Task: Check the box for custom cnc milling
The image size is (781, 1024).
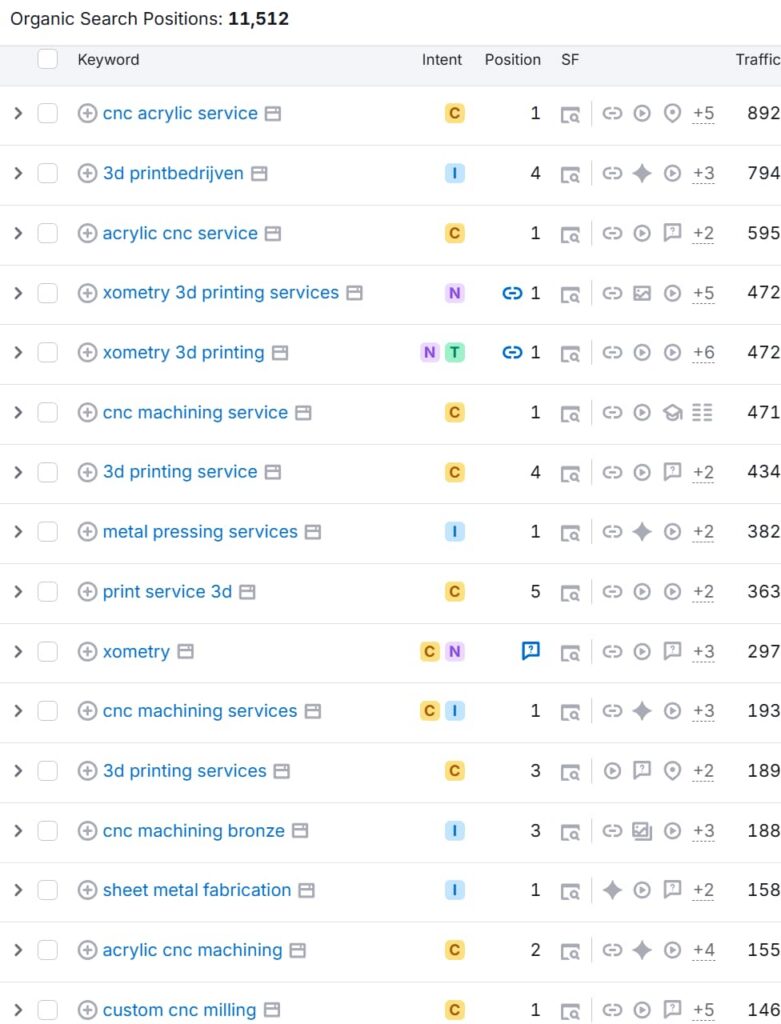Action: click(48, 1010)
